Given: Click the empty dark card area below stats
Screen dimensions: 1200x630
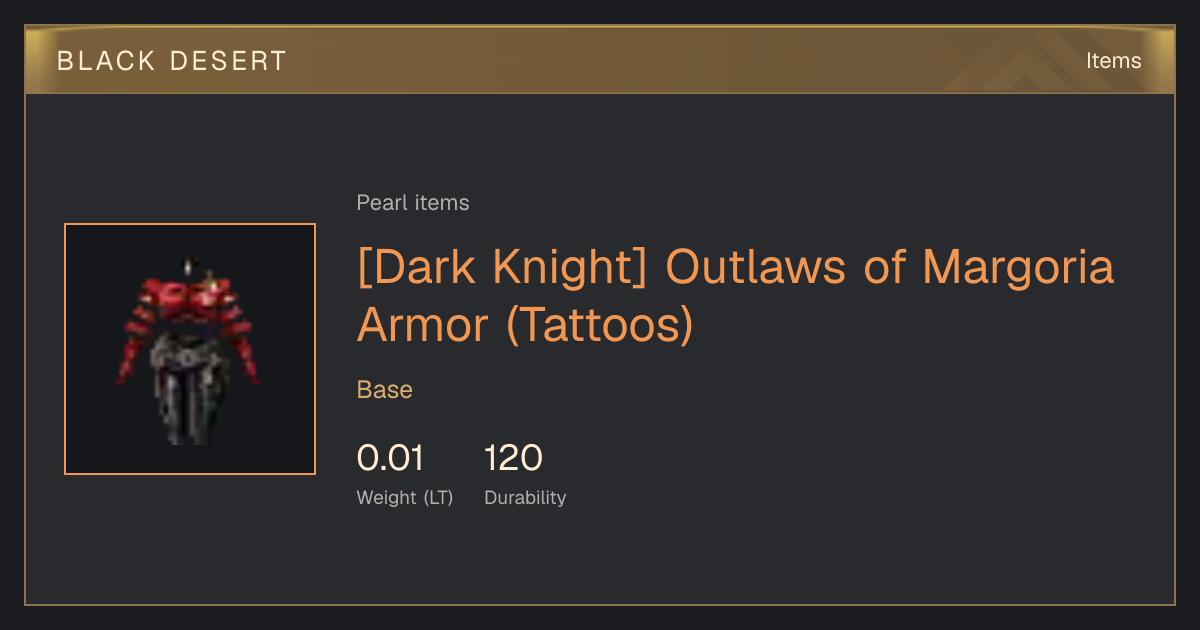Looking at the screenshot, I should [600, 558].
